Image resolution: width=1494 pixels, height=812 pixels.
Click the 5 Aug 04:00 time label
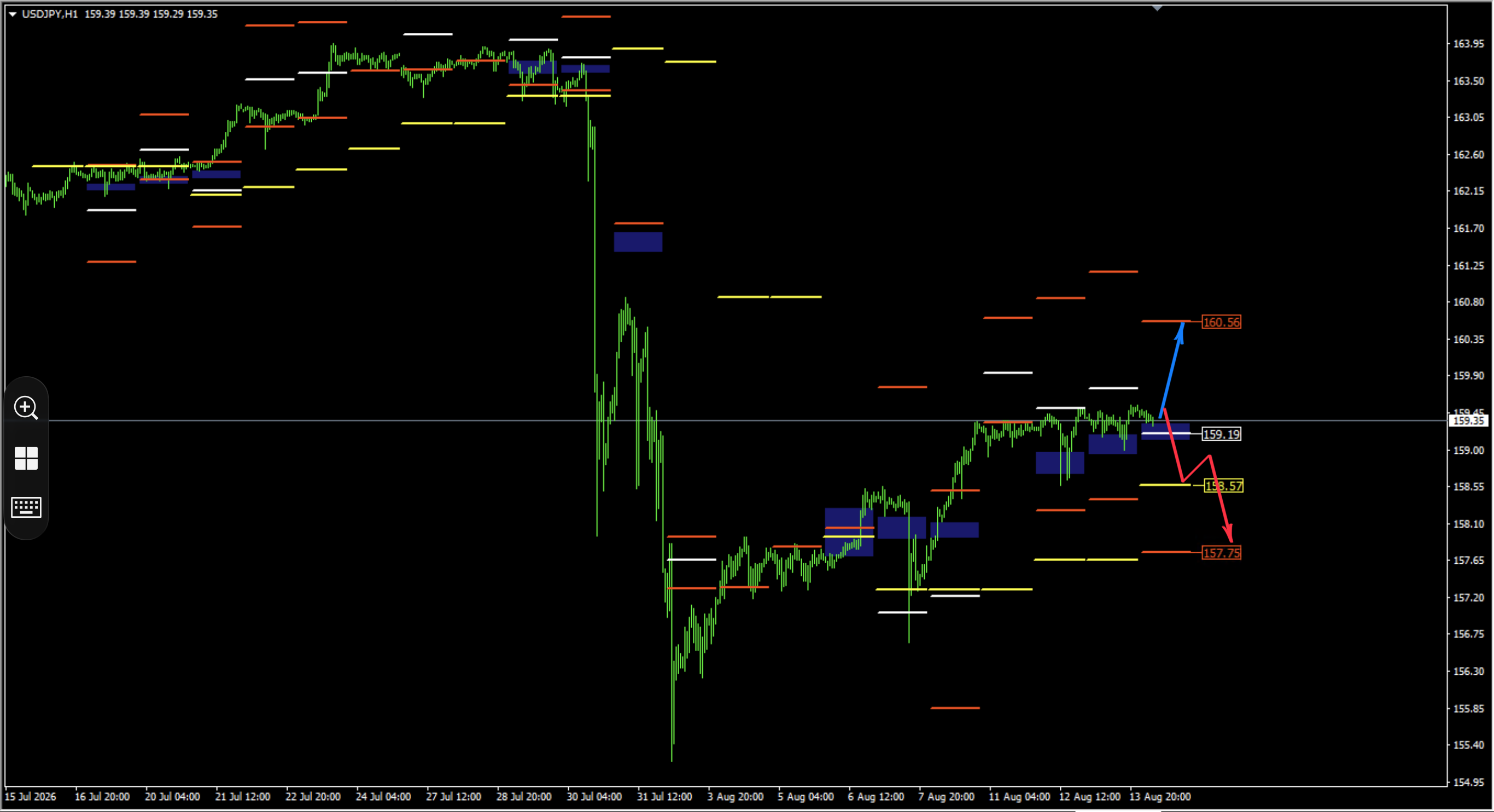pyautogui.click(x=806, y=797)
